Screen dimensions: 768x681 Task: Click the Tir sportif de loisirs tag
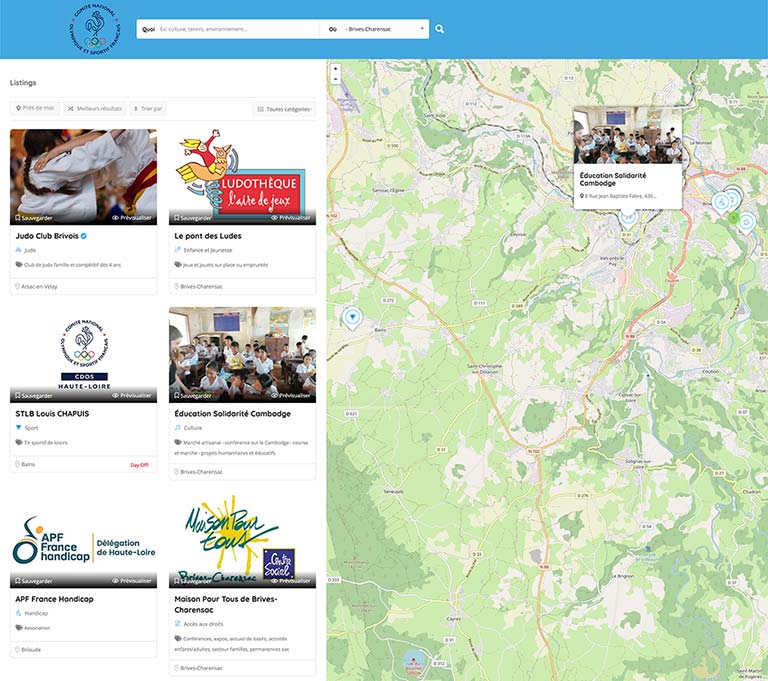coord(46,442)
